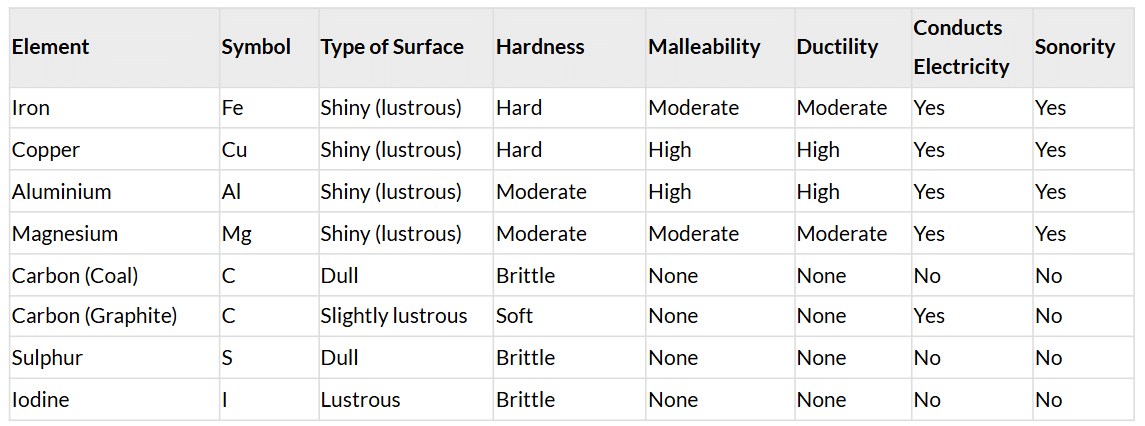Click the Carbon (Graphite) cell
The height and width of the screenshot is (426, 1145).
(95, 316)
